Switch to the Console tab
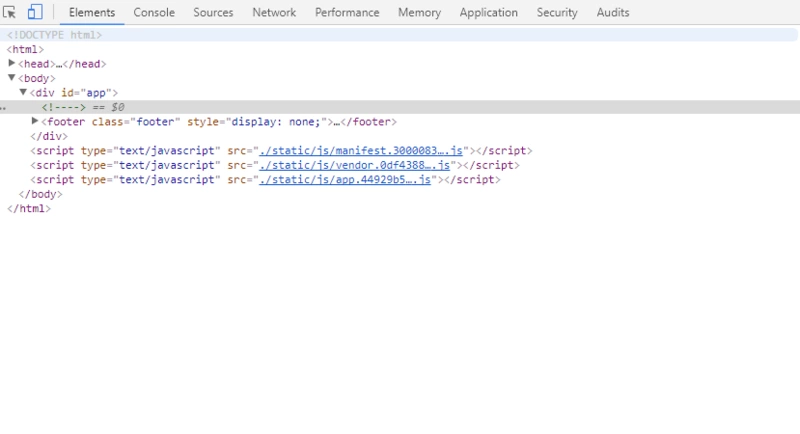 click(x=154, y=13)
